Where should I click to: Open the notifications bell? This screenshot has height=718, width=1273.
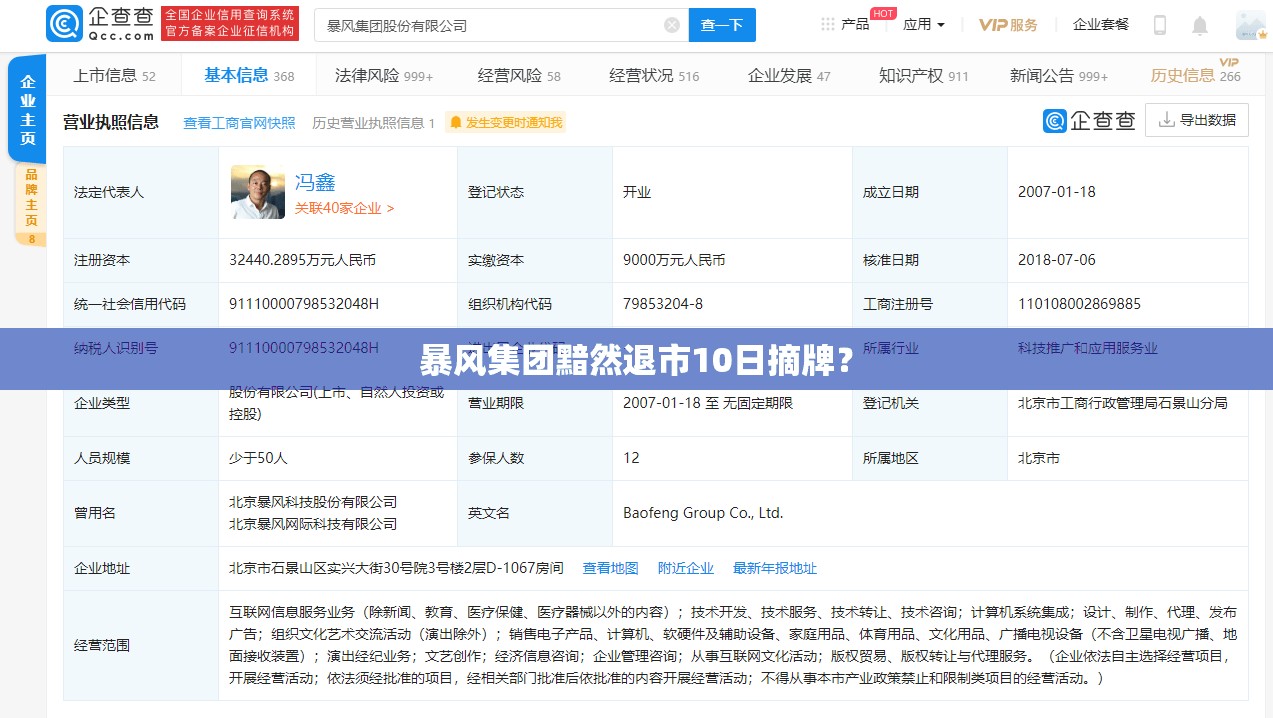(x=1200, y=25)
